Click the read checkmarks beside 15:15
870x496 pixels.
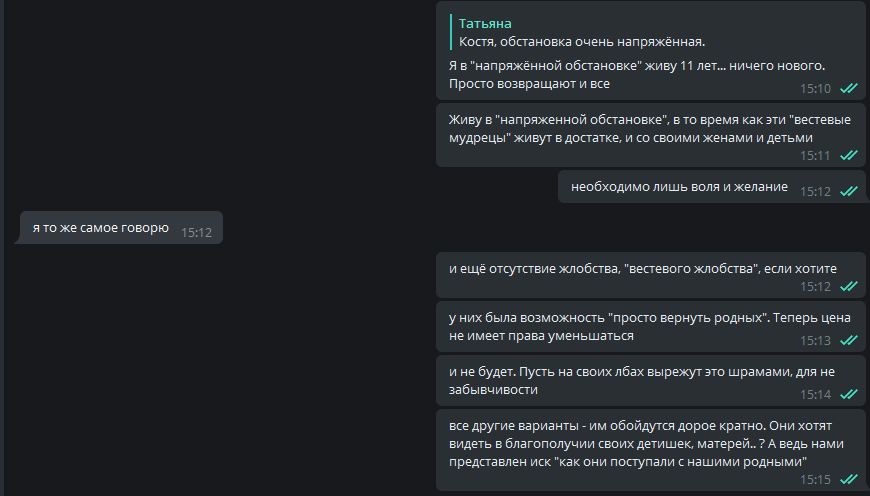(x=849, y=480)
